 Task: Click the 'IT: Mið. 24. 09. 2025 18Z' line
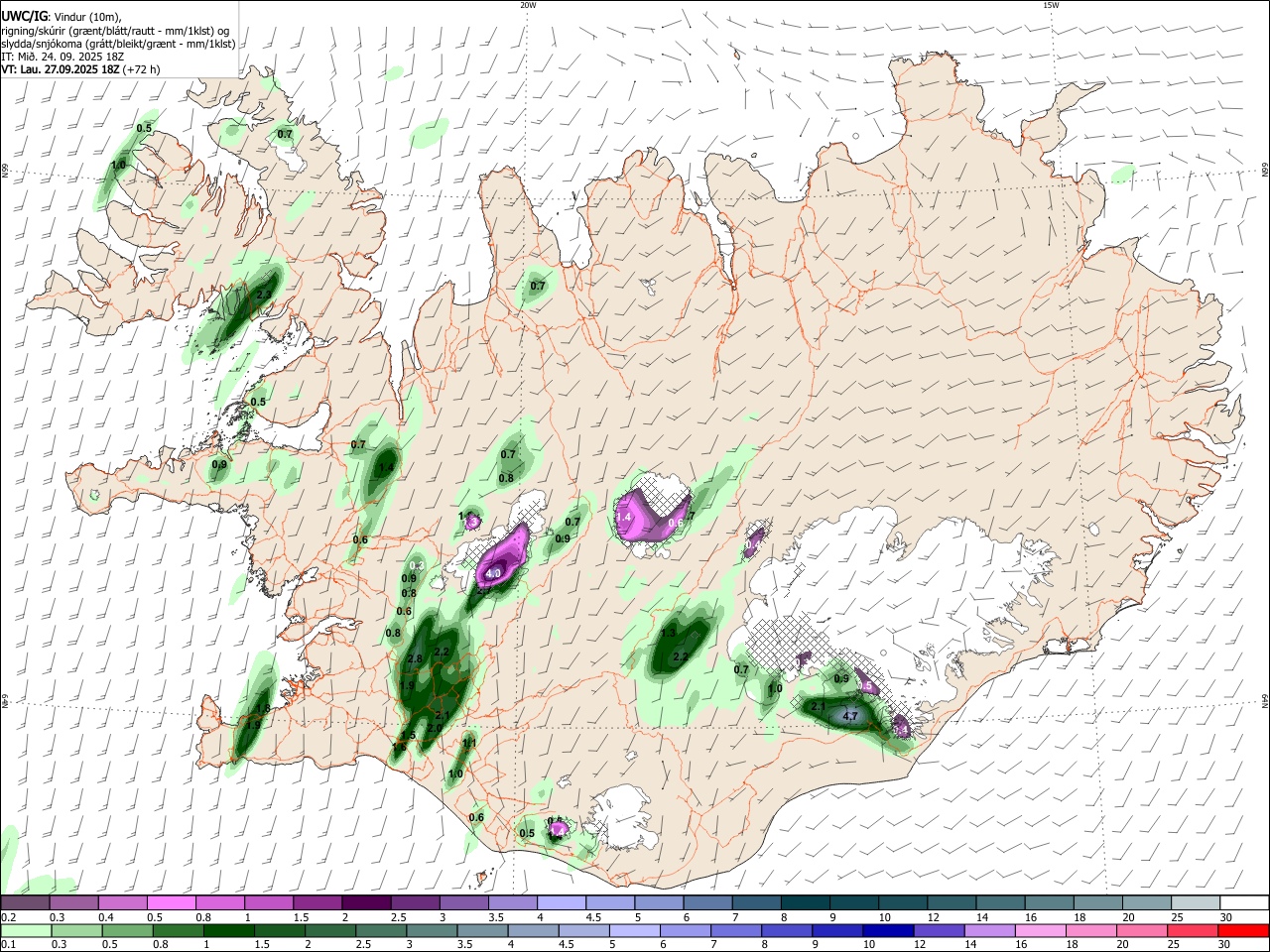61,57
